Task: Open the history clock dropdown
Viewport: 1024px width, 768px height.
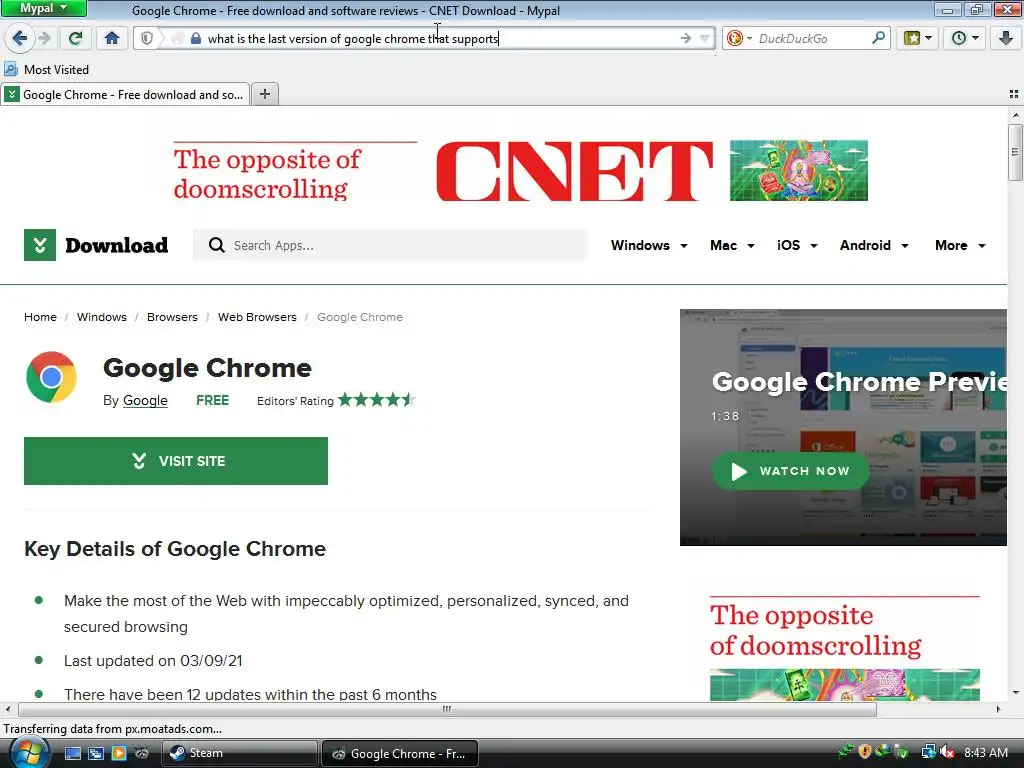Action: coord(965,38)
